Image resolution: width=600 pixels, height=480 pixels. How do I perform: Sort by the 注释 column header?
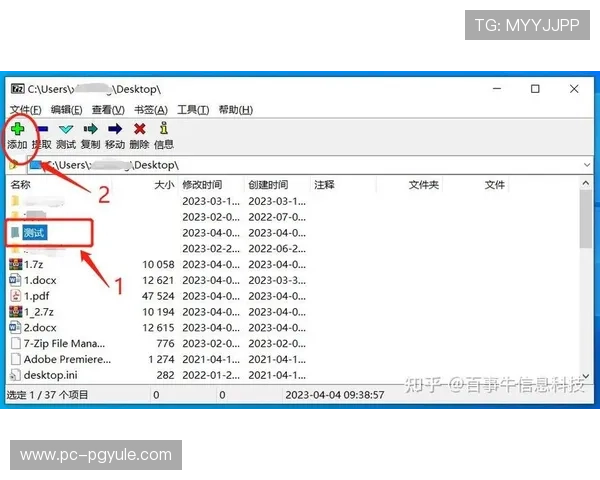tap(324, 185)
